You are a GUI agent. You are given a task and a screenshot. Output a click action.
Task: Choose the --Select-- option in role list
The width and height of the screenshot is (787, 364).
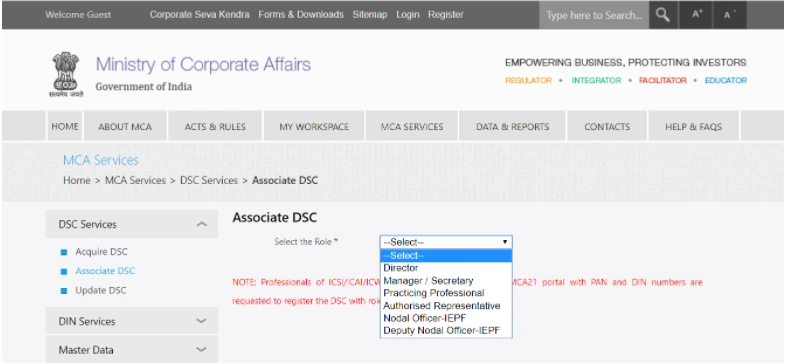[x=446, y=256]
